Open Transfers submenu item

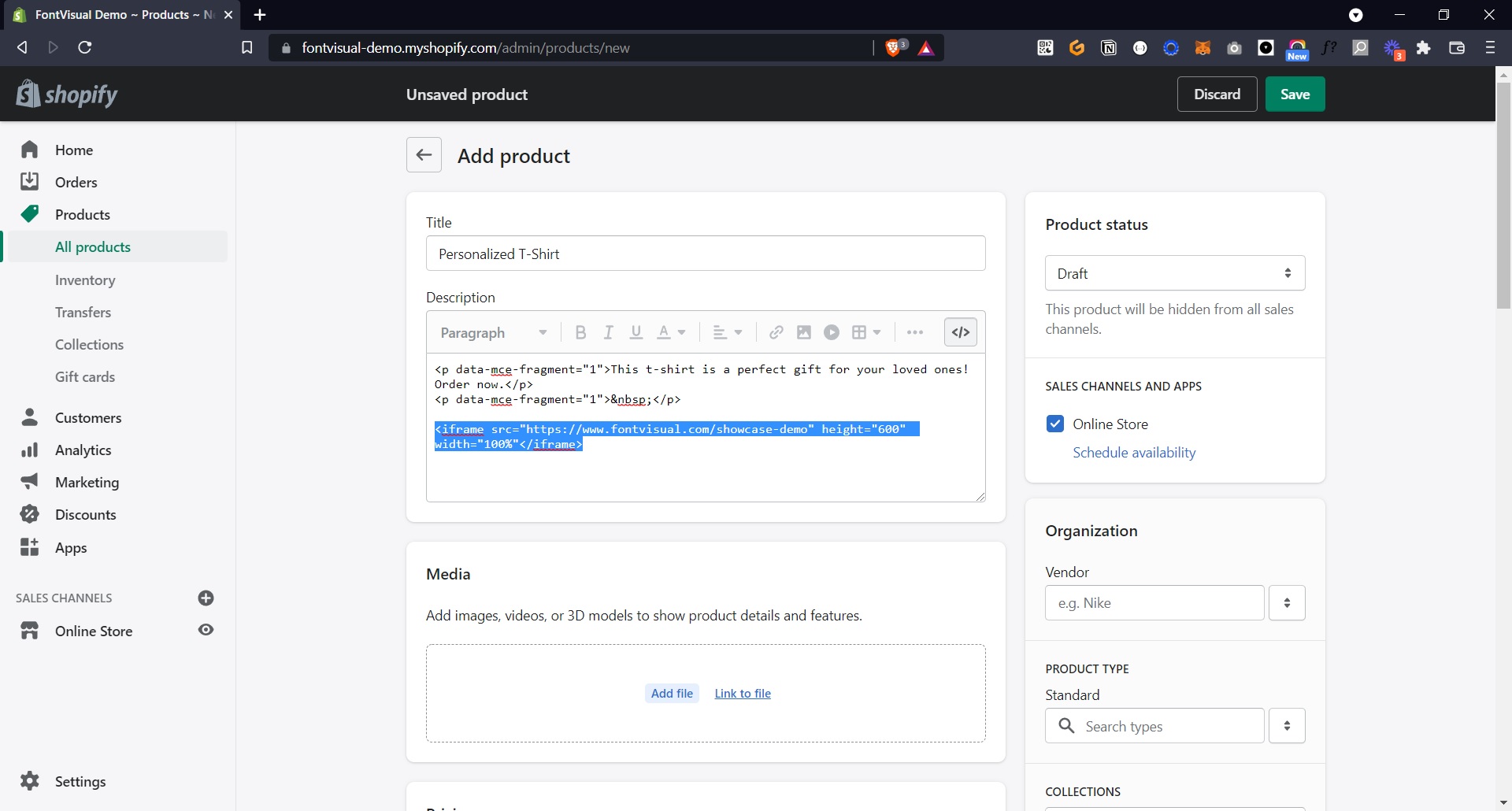click(83, 312)
